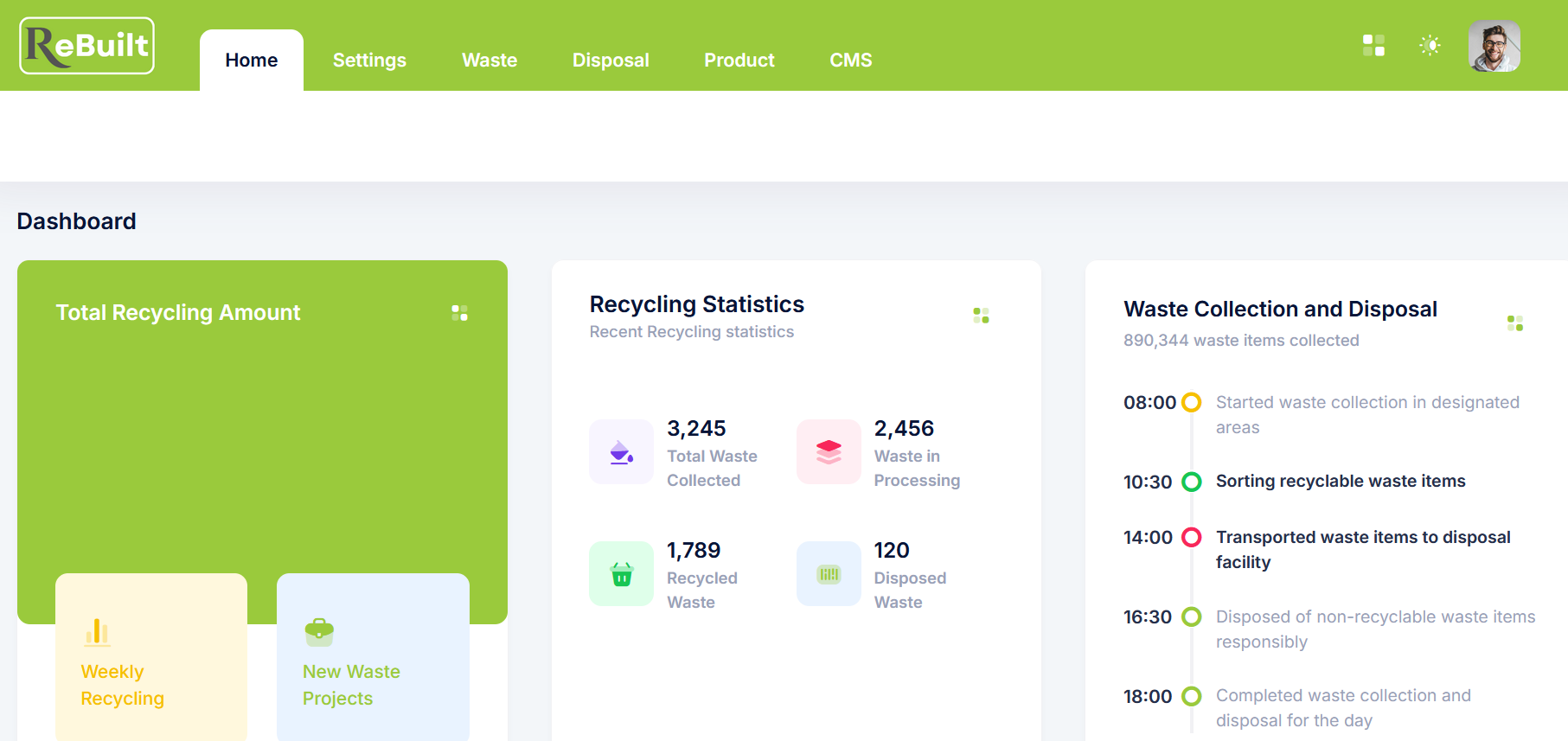Click 'Sorting recyclable waste items' entry
Image resolution: width=1568 pixels, height=741 pixels.
pos(1341,481)
